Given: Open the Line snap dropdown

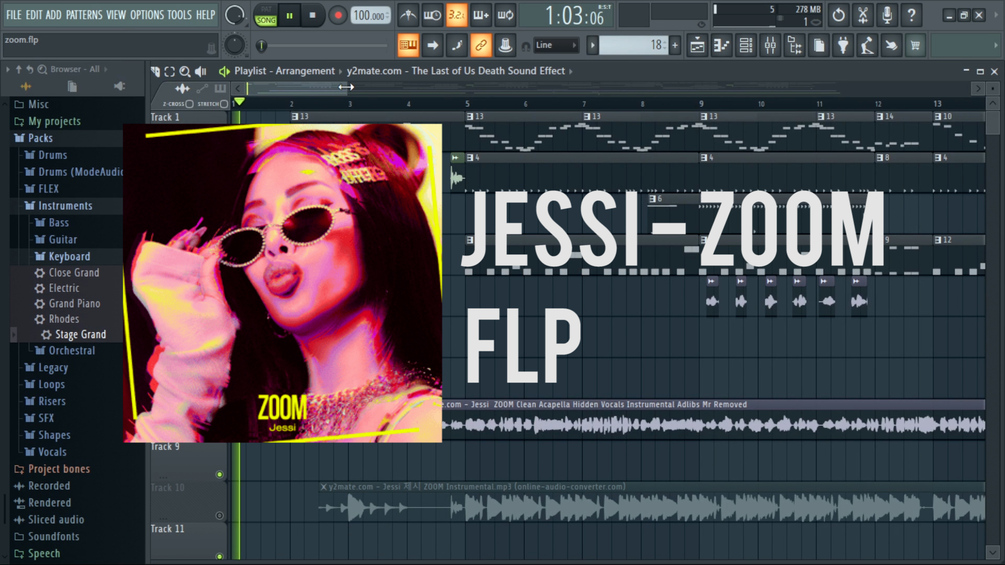Looking at the screenshot, I should [556, 45].
